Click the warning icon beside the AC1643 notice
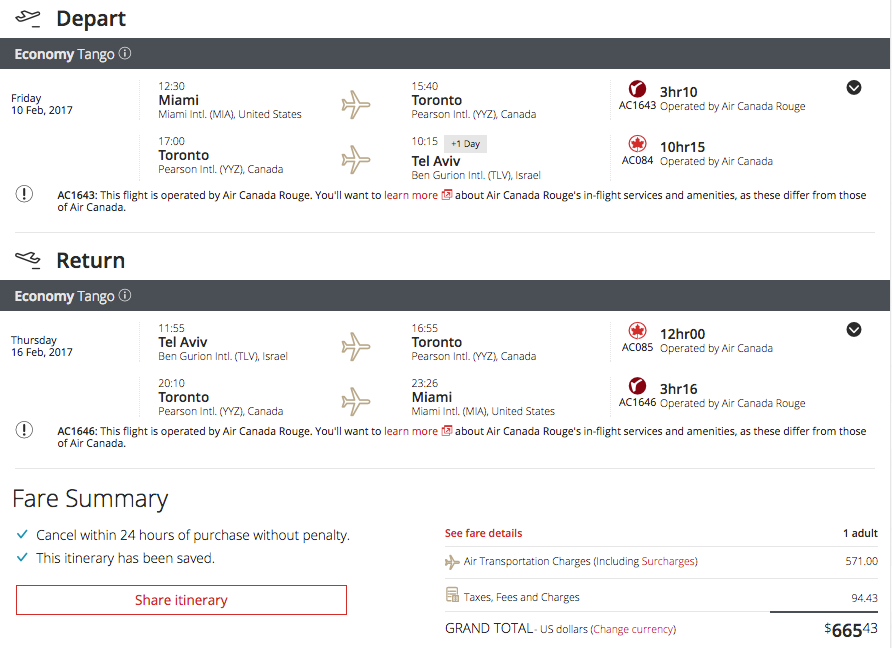Viewport: 892px width, 648px height. pyautogui.click(x=24, y=194)
